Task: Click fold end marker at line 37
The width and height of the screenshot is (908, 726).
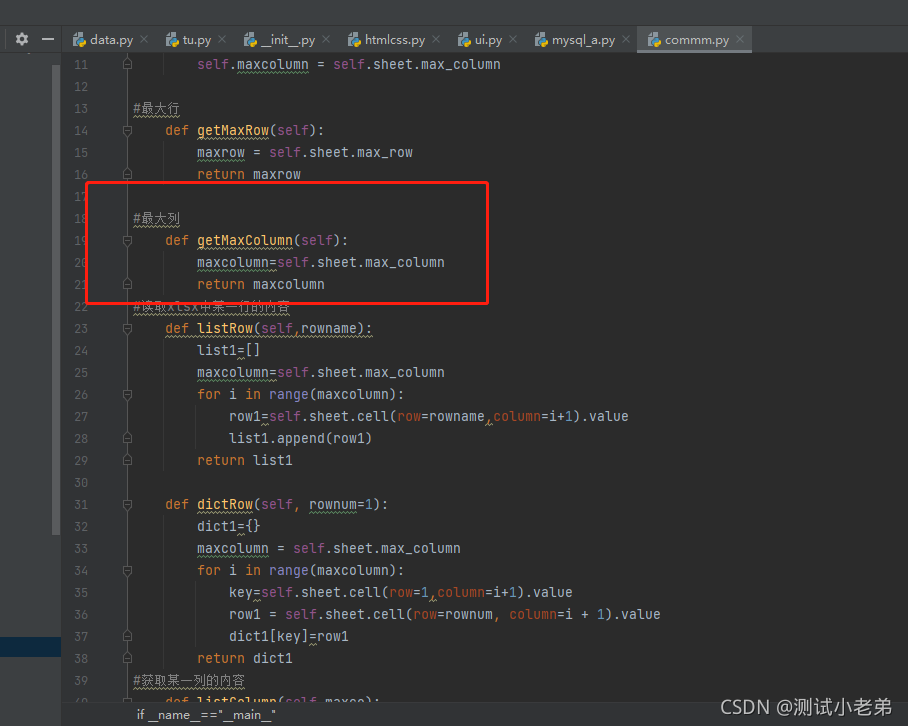Action: tap(127, 636)
